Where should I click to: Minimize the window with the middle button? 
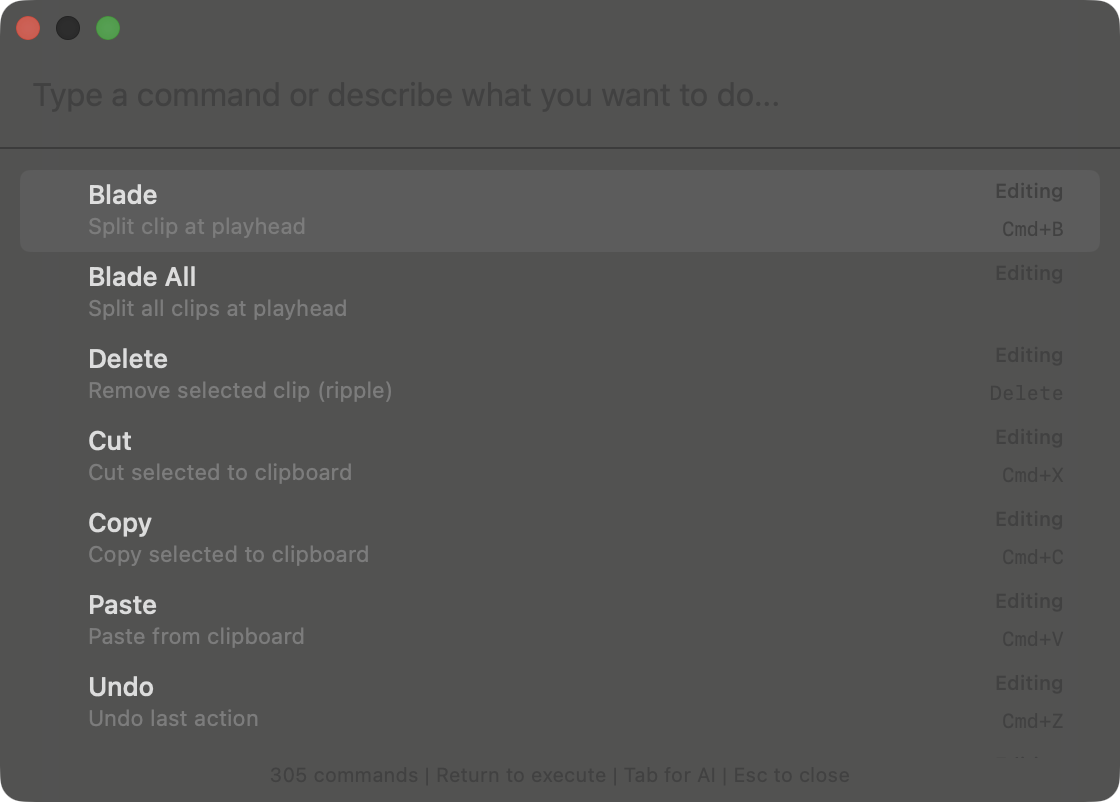pos(68,28)
